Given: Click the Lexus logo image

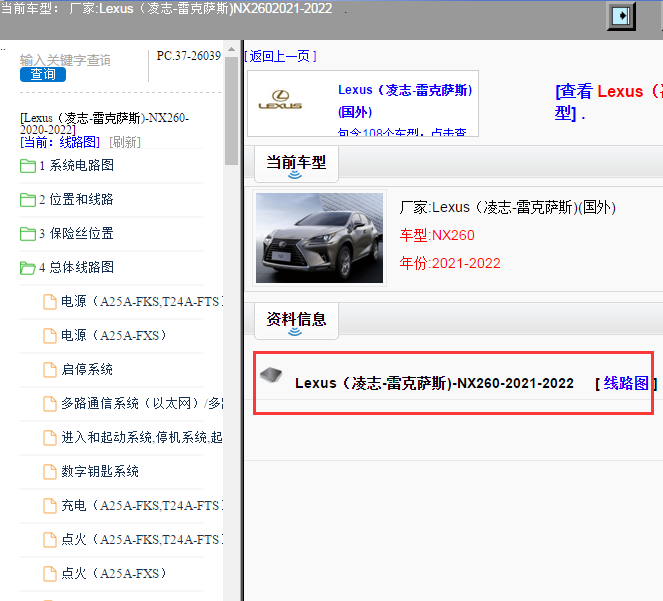Looking at the screenshot, I should [x=280, y=100].
